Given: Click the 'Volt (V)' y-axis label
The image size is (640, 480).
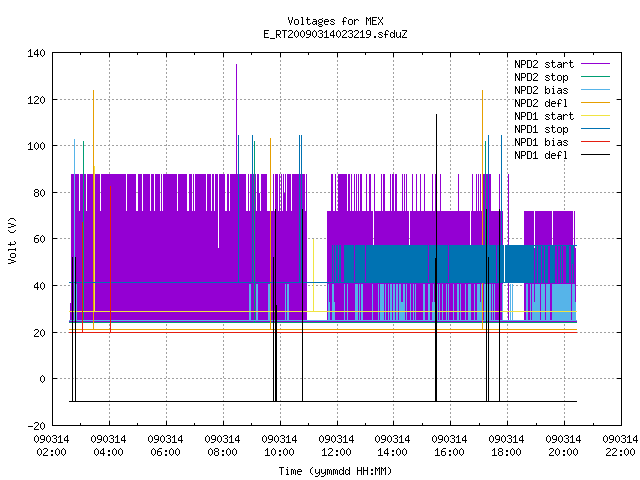Looking at the screenshot, I should [x=12, y=240].
